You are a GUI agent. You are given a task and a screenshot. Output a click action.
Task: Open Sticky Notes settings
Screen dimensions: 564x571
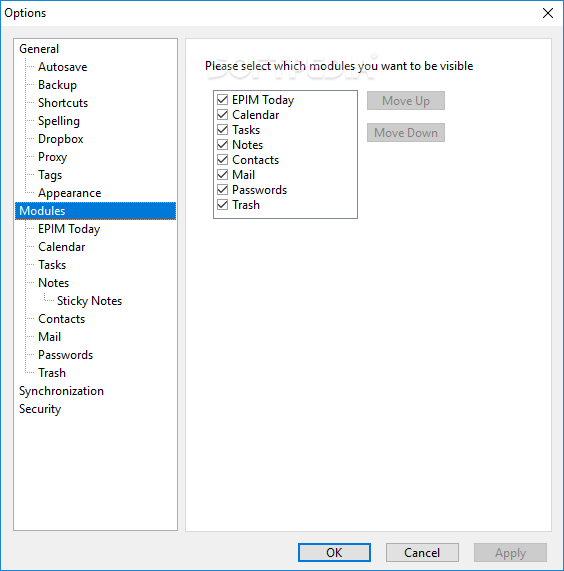tap(90, 301)
